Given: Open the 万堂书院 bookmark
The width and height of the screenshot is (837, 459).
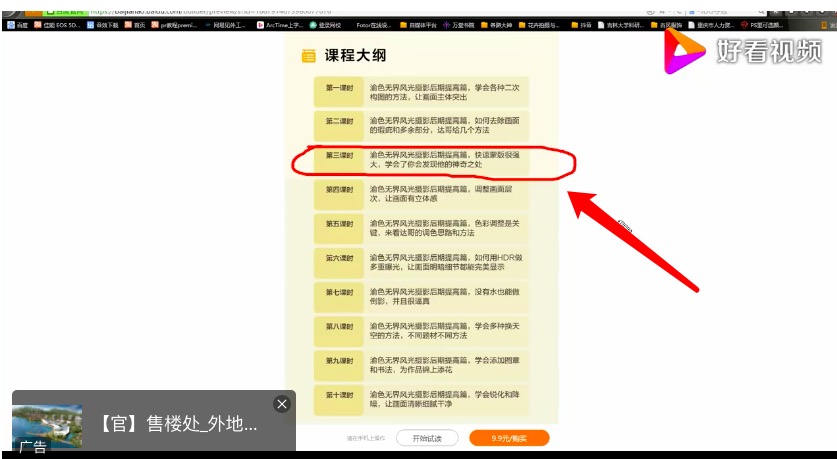Looking at the screenshot, I should coord(459,25).
